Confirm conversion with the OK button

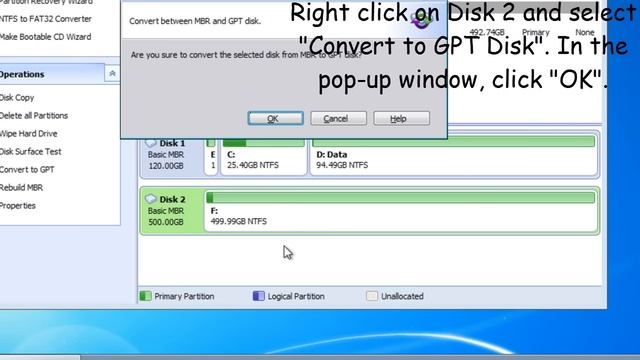pyautogui.click(x=276, y=118)
